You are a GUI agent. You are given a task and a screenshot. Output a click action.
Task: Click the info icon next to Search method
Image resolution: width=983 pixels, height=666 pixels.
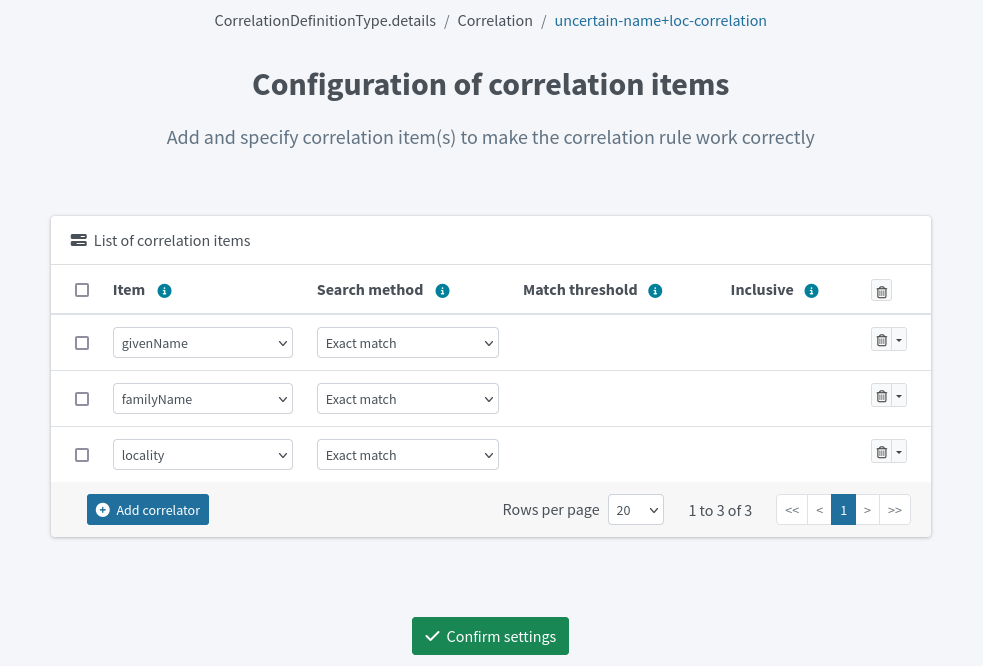pyautogui.click(x=442, y=290)
